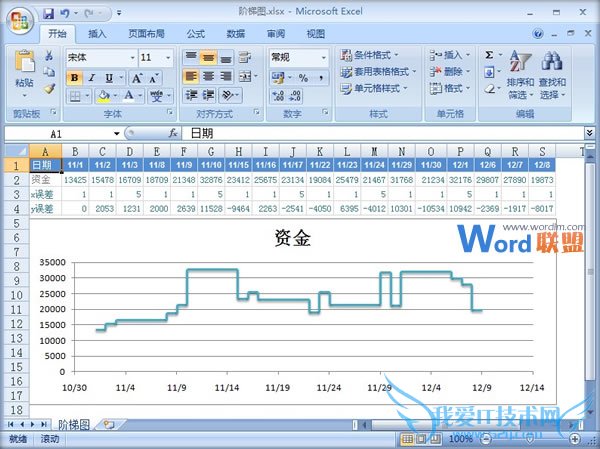Apply accounting number format
This screenshot has width=600, height=449.
277,78
